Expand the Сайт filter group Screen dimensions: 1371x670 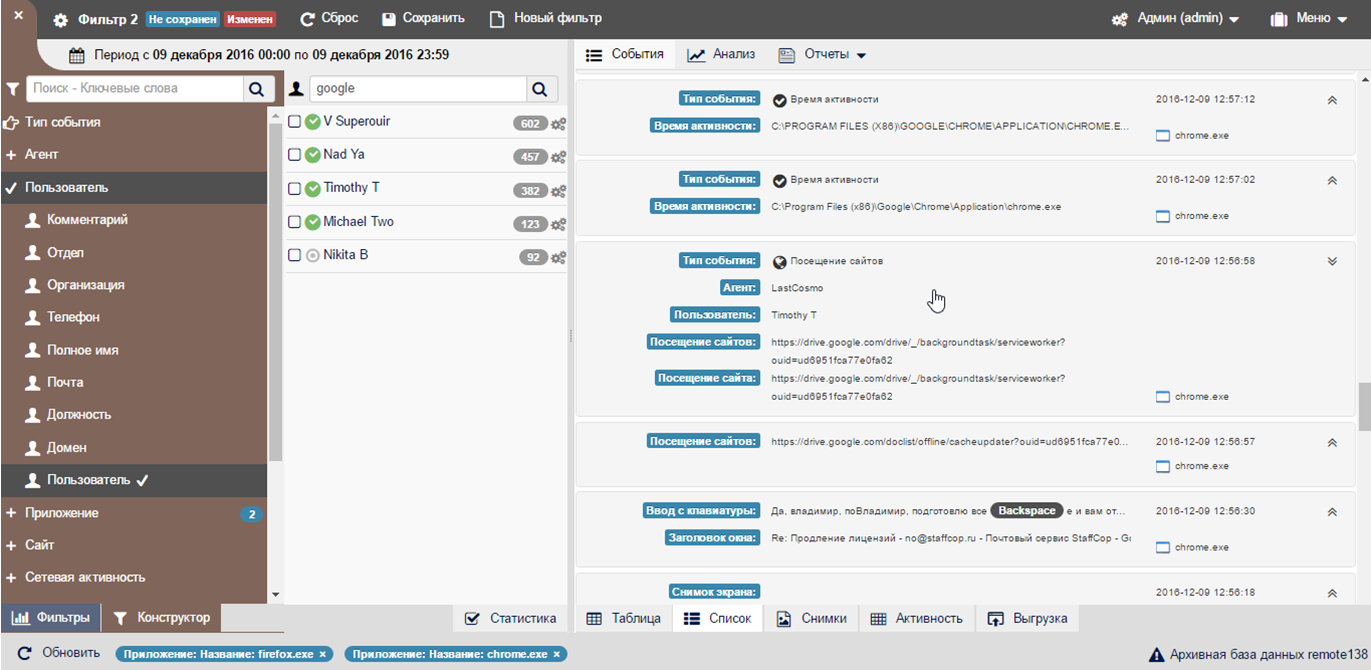point(134,545)
